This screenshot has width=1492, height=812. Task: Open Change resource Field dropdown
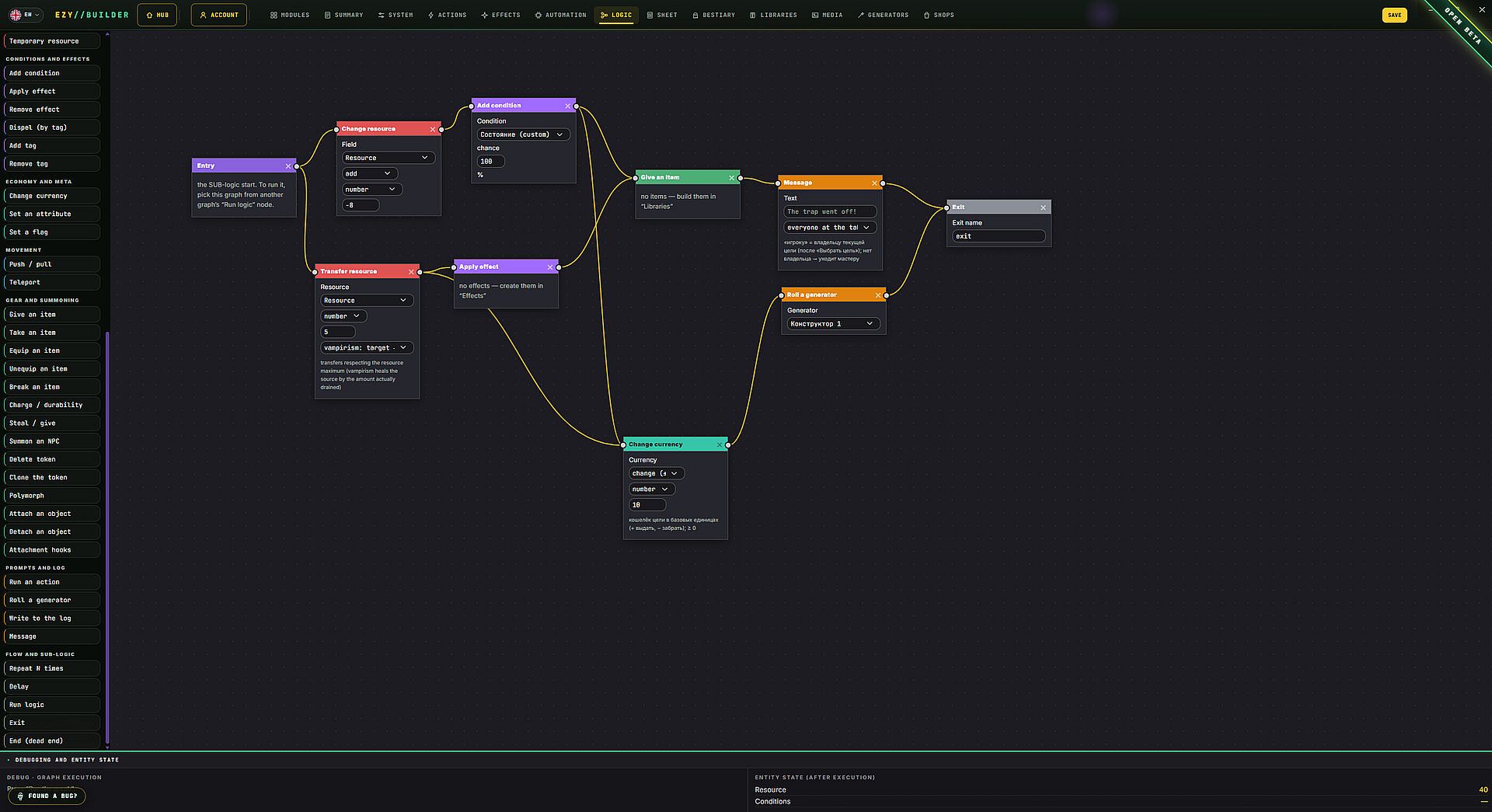coord(388,159)
